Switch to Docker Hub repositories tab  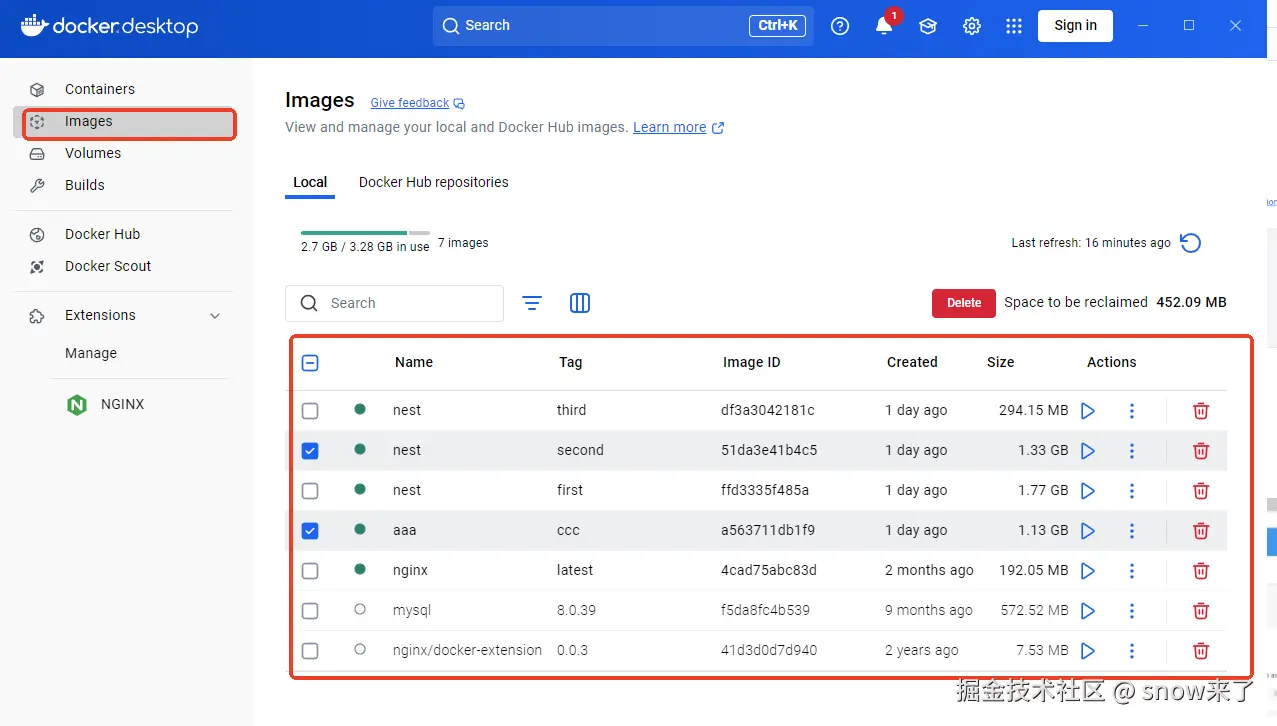pos(434,182)
